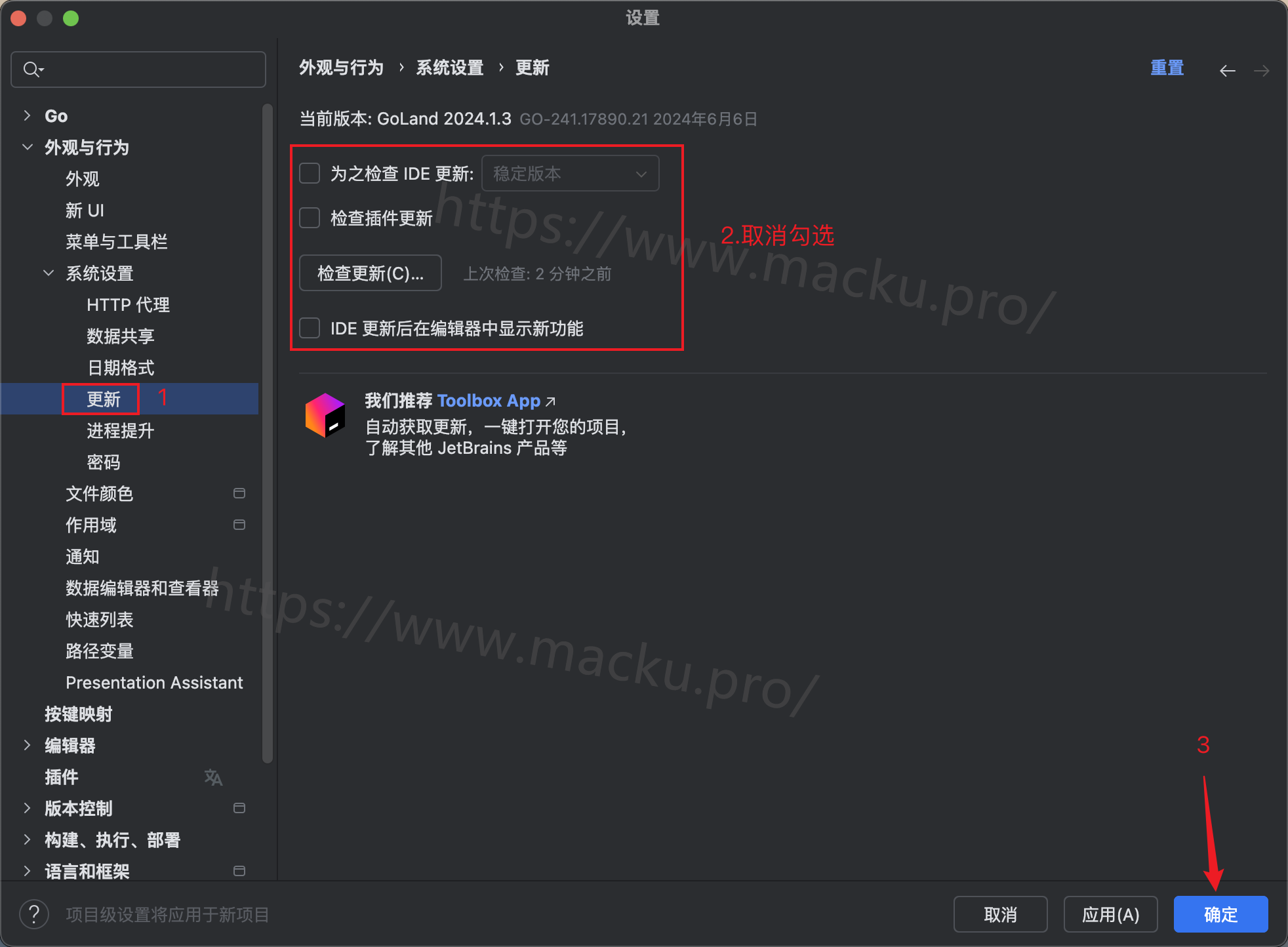This screenshot has height=947, width=1288.
Task: Expand the 语言和框架 section
Action: pyautogui.click(x=27, y=871)
